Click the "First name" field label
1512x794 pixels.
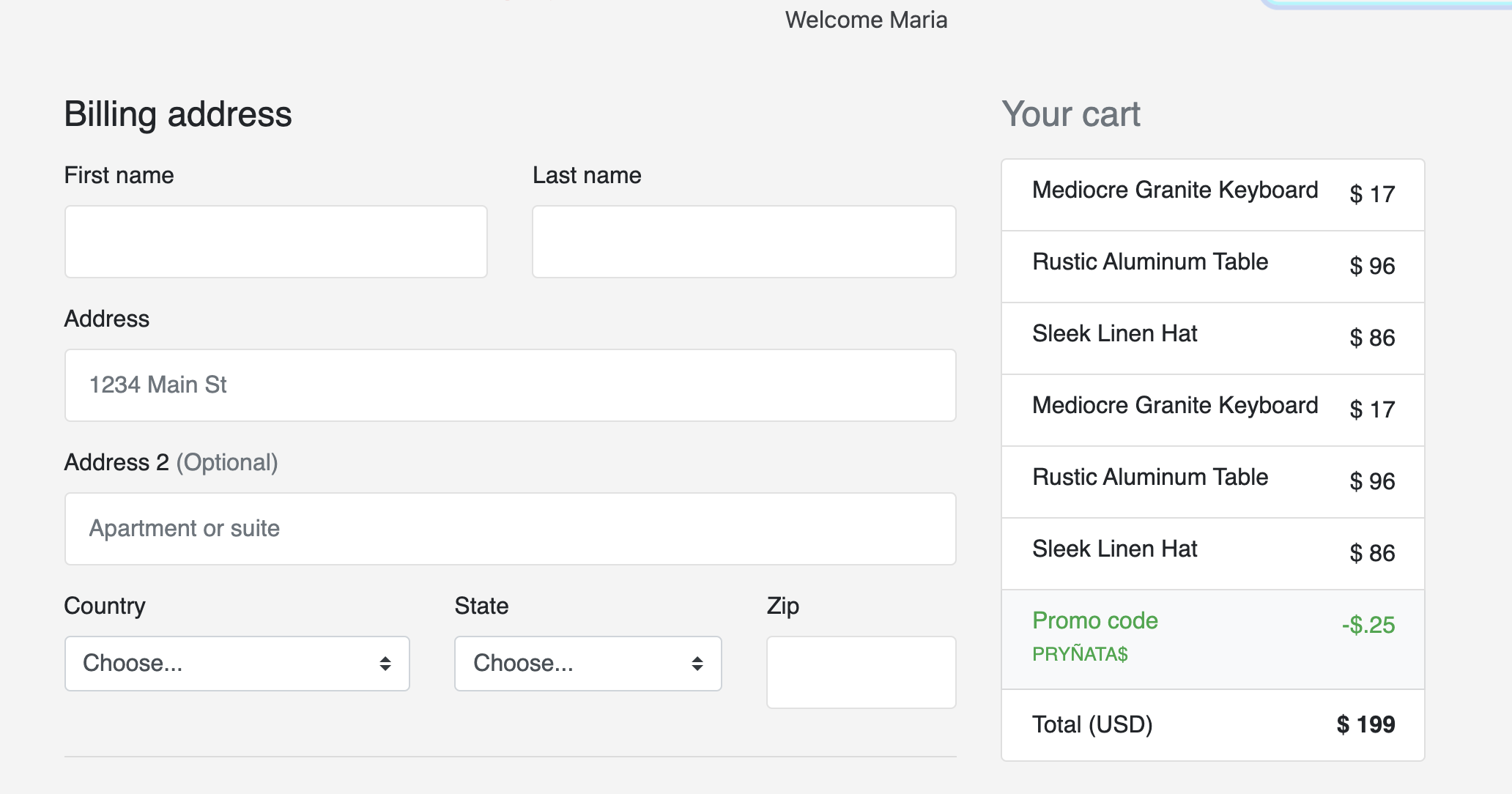coord(119,176)
